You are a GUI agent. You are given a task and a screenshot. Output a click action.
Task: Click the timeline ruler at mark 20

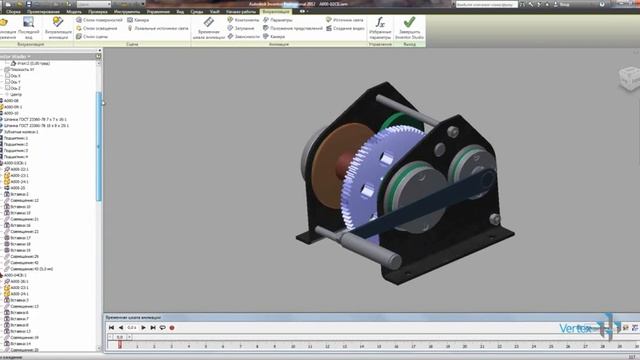click(465, 346)
